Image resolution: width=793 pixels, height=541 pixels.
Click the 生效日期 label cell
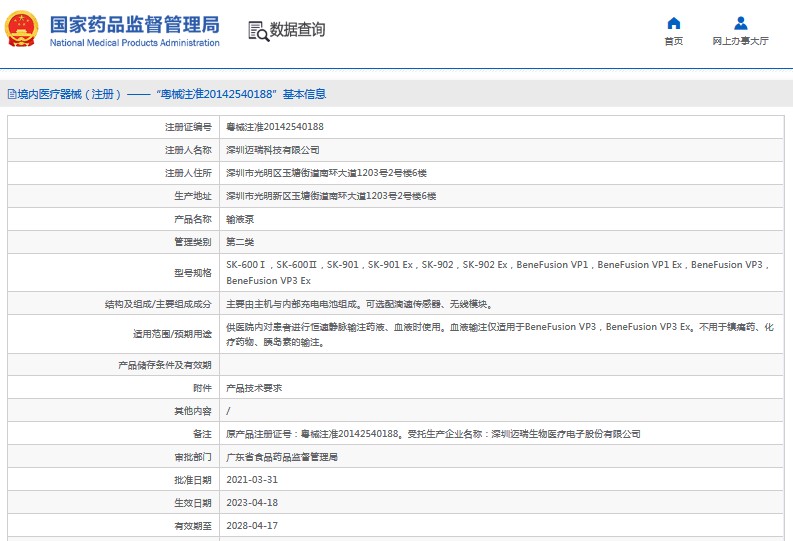pyautogui.click(x=114, y=503)
